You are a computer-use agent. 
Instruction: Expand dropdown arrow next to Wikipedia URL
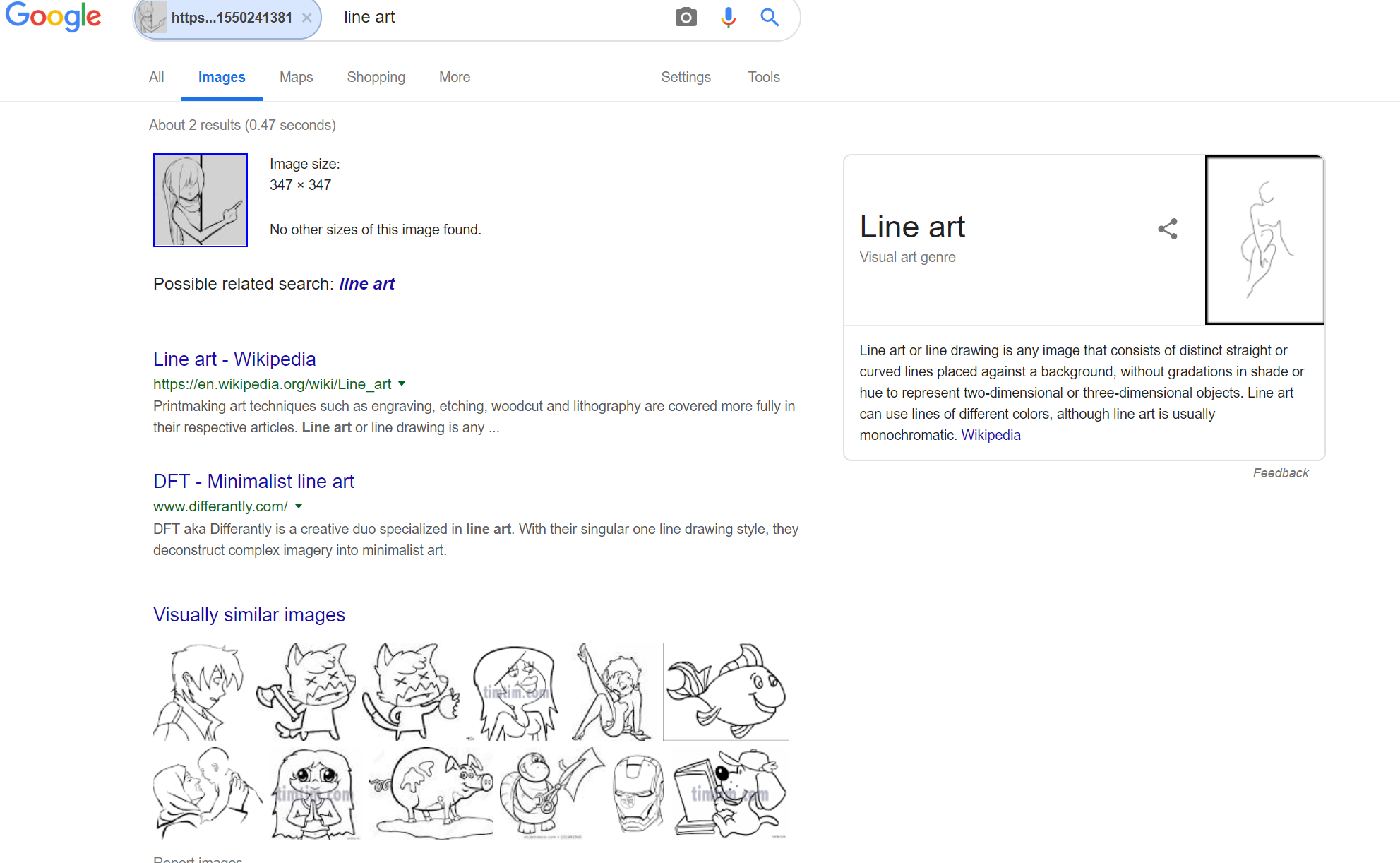click(x=402, y=383)
